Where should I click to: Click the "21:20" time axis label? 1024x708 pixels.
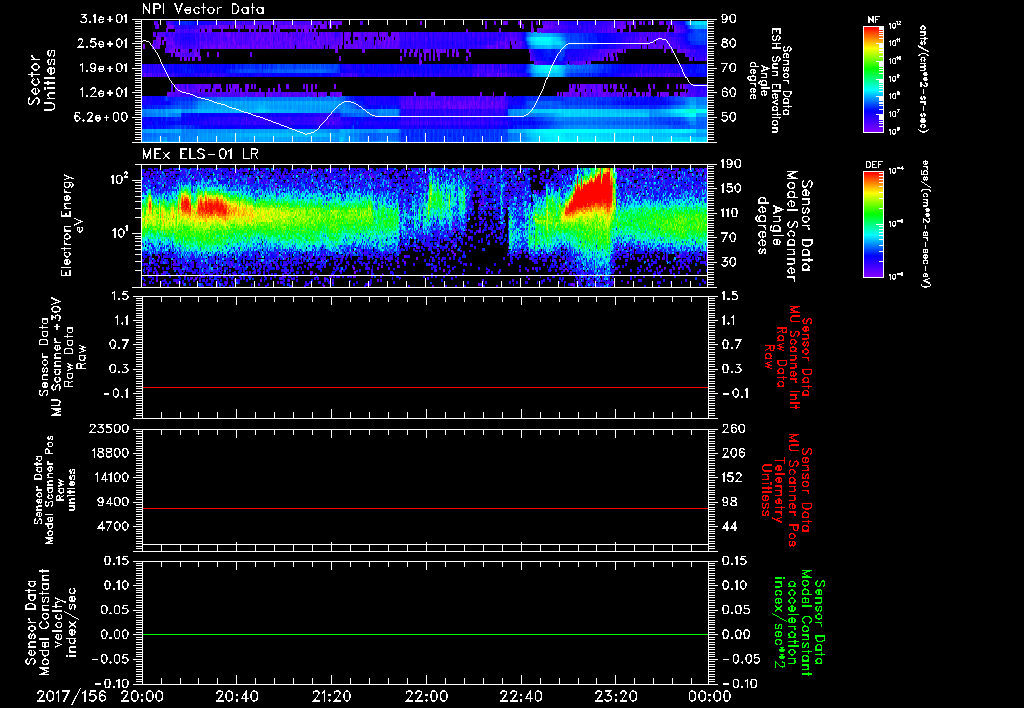(331, 696)
